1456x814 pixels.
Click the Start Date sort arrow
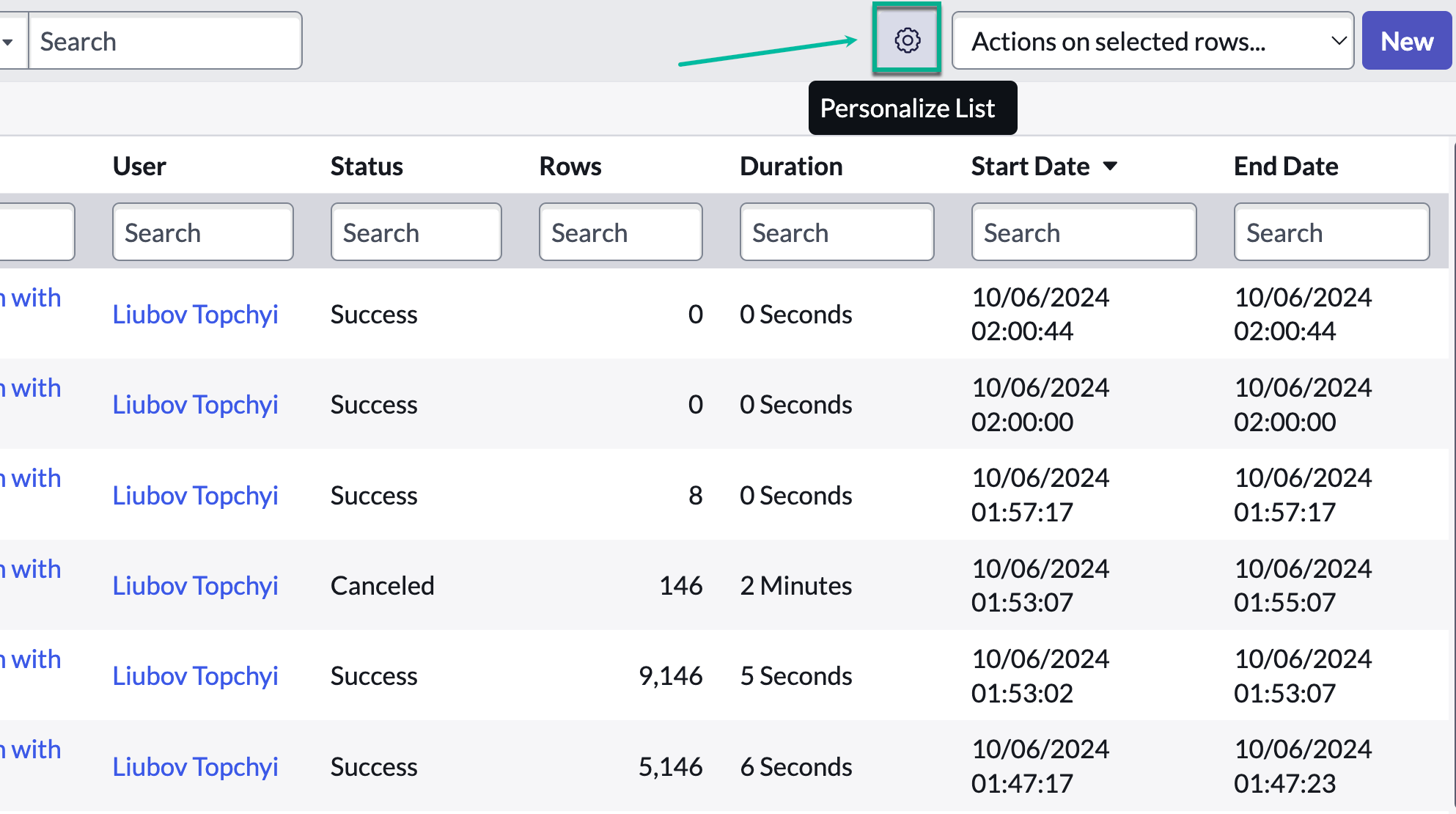(1111, 166)
